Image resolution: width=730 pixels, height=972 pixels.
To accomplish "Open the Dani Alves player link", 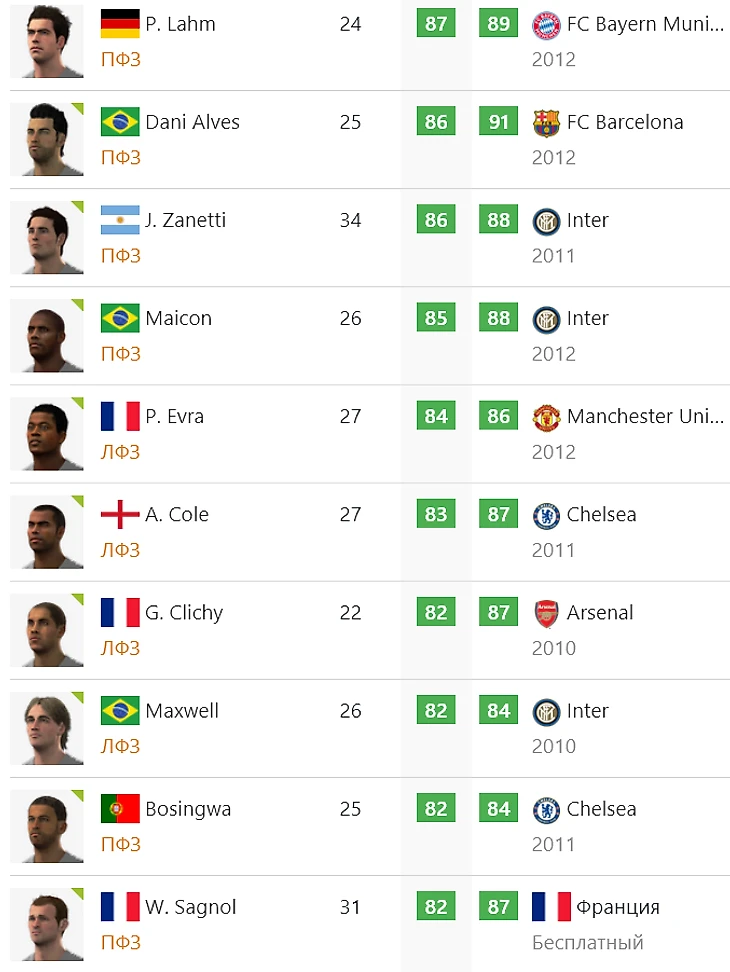I will click(x=192, y=122).
